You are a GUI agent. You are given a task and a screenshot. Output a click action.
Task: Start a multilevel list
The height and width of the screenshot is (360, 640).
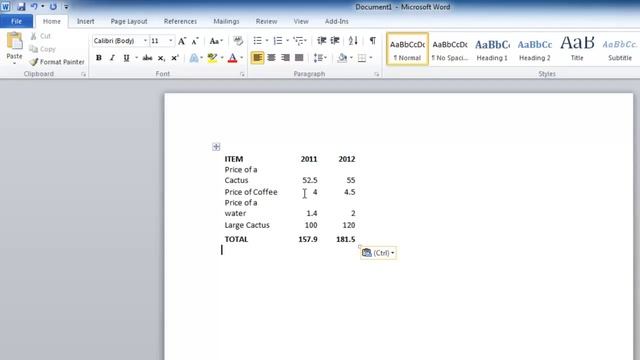[x=298, y=41]
